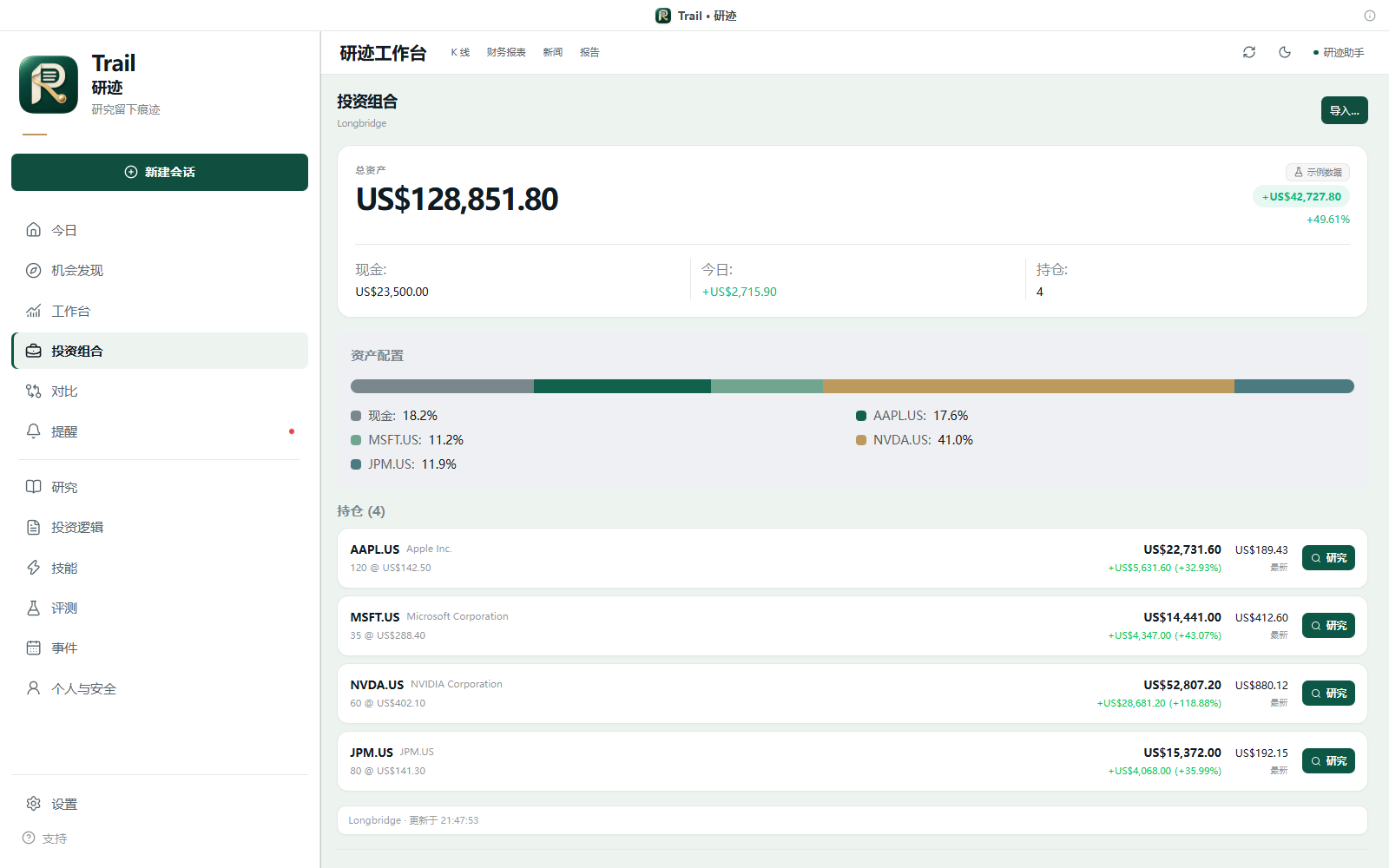This screenshot has width=1389, height=868.
Task: Open 投资逻辑 document icon
Action: click(x=34, y=527)
